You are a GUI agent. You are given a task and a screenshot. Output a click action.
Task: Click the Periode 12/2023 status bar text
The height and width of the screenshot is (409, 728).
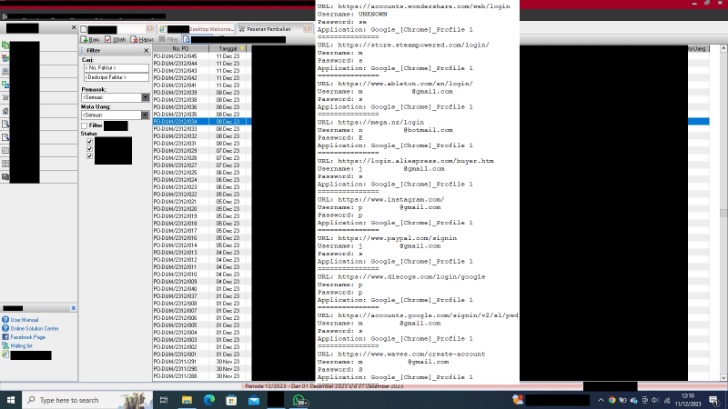click(324, 386)
